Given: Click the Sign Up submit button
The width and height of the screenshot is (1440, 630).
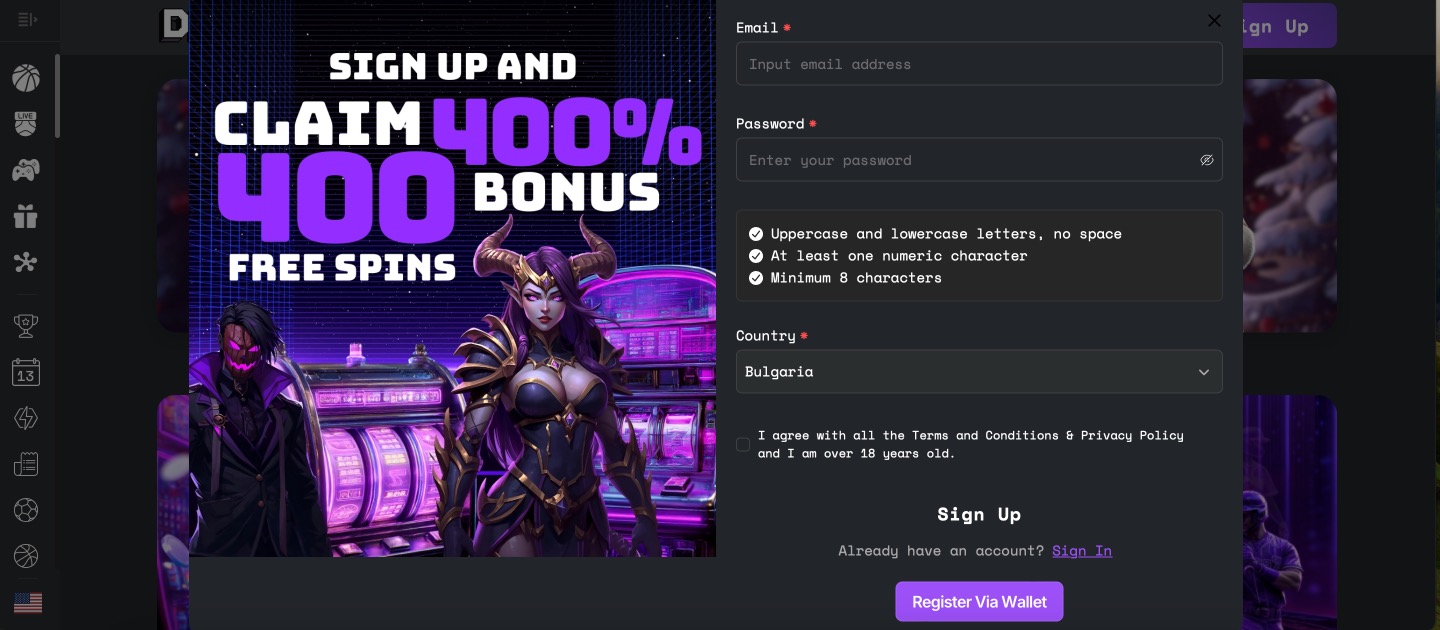Looking at the screenshot, I should click(x=979, y=514).
